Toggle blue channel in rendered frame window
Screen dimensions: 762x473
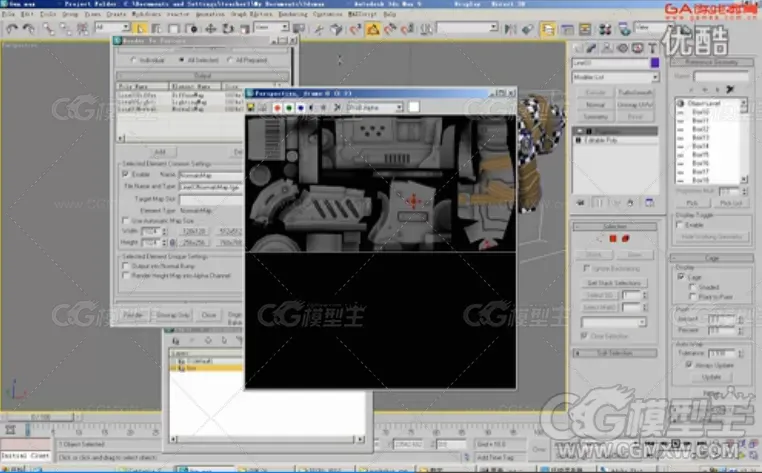pyautogui.click(x=300, y=107)
